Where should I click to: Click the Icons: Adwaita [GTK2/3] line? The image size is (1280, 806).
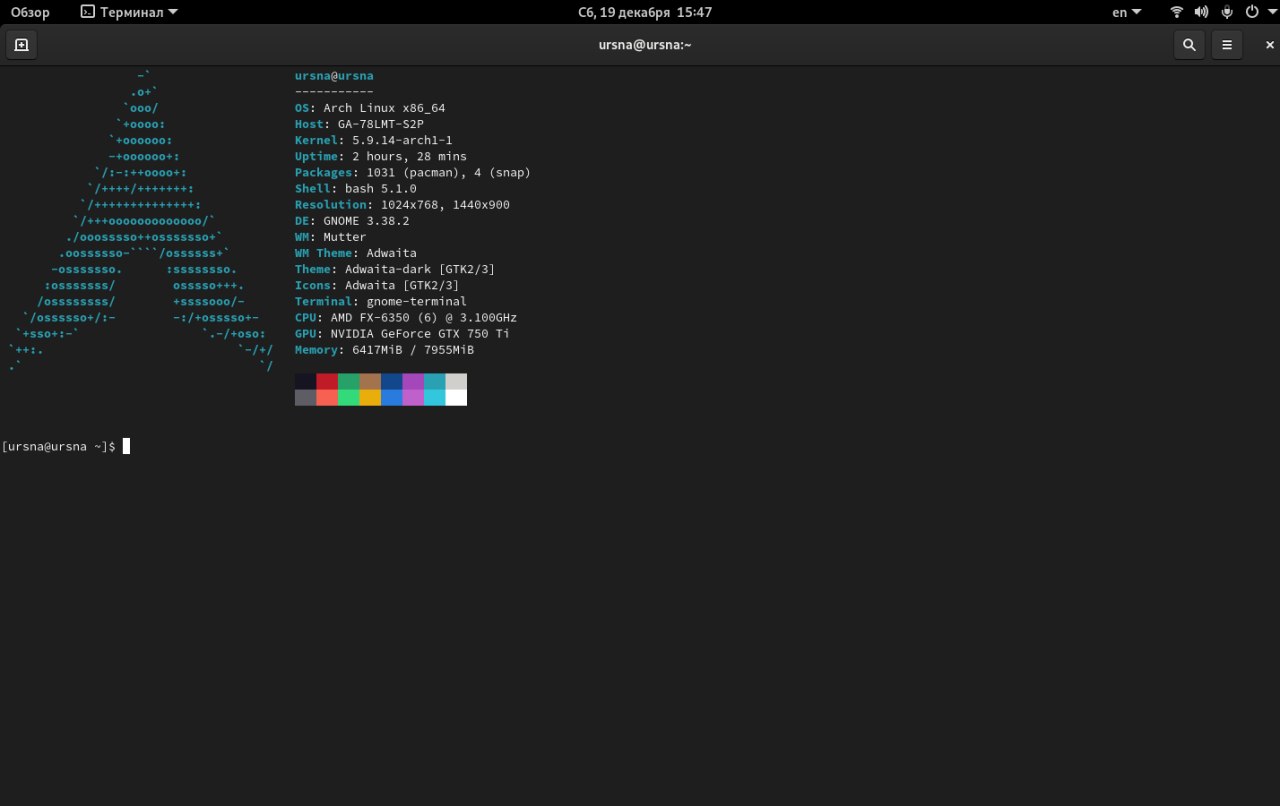(x=377, y=285)
